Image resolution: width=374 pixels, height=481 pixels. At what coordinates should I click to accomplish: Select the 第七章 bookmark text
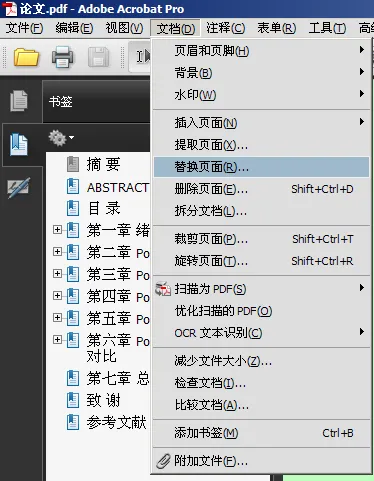(x=118, y=378)
